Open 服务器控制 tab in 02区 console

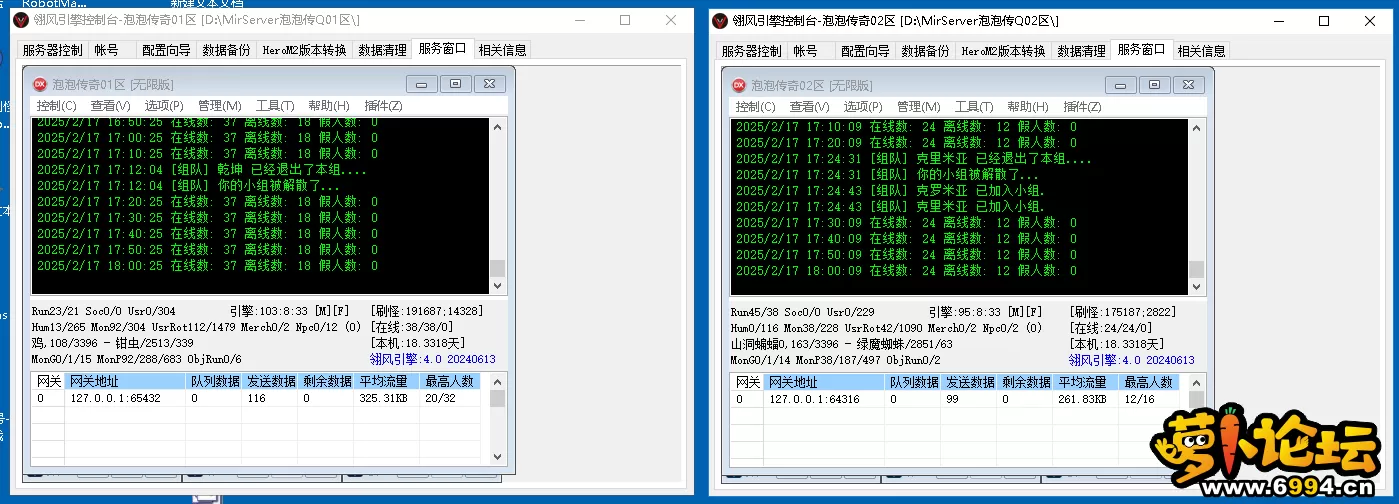click(751, 51)
